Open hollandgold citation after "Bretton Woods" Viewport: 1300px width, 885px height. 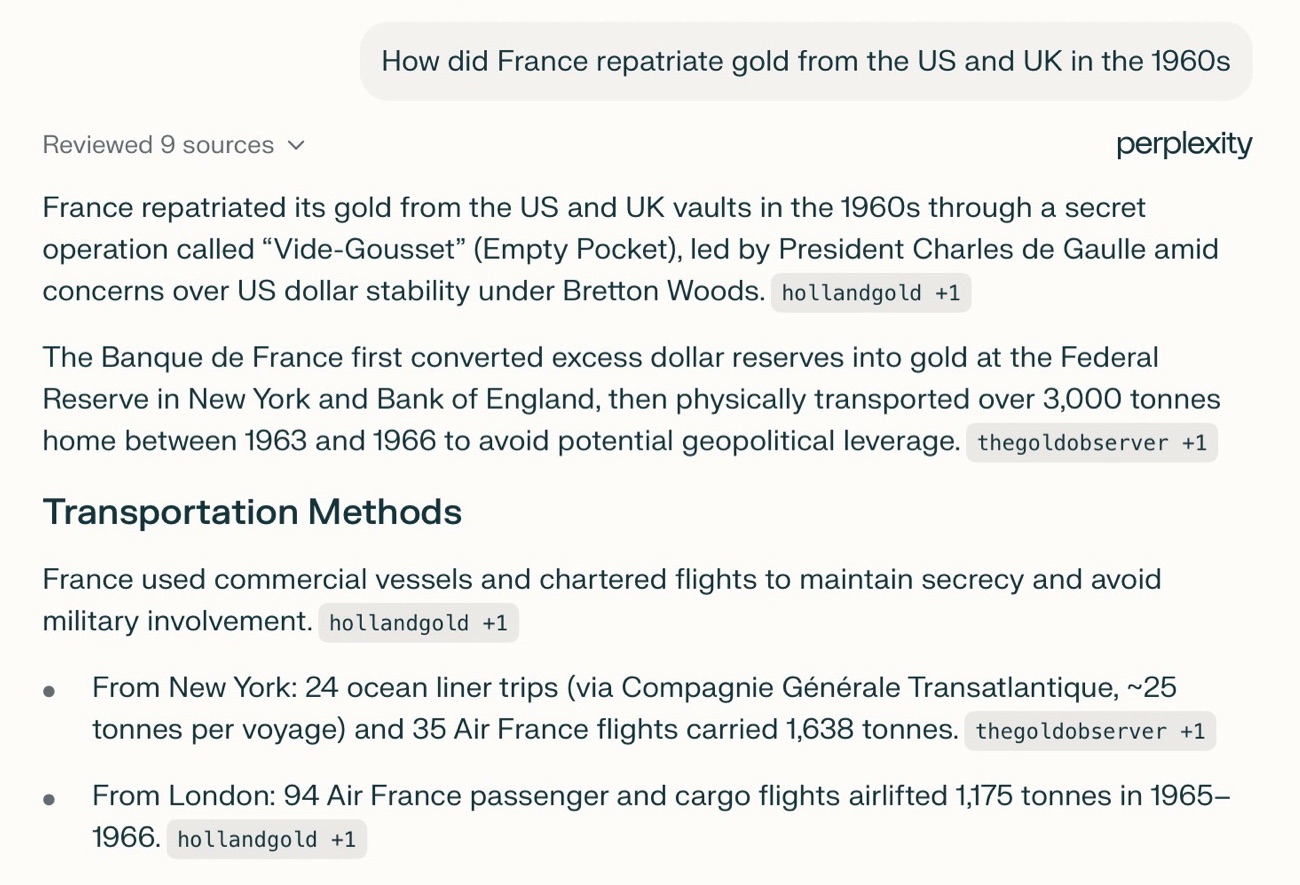point(870,294)
